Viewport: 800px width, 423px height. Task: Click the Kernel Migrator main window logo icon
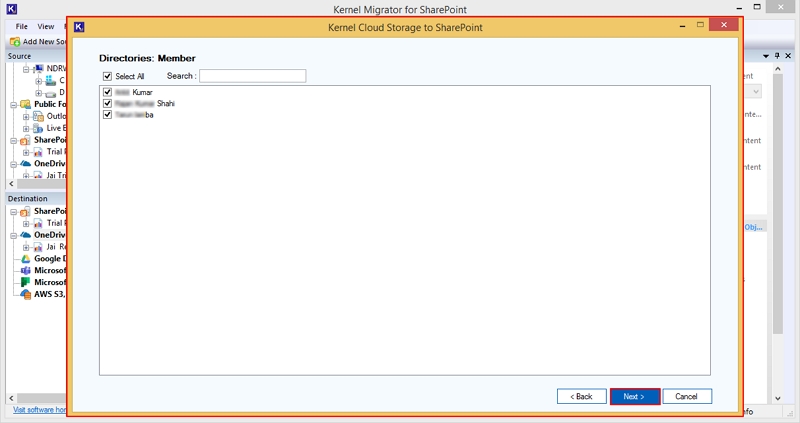click(x=12, y=9)
